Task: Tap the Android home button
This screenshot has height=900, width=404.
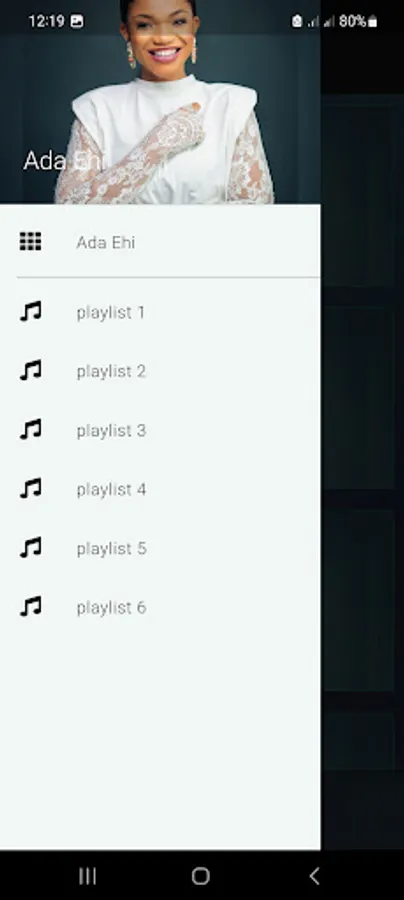Action: [x=200, y=875]
